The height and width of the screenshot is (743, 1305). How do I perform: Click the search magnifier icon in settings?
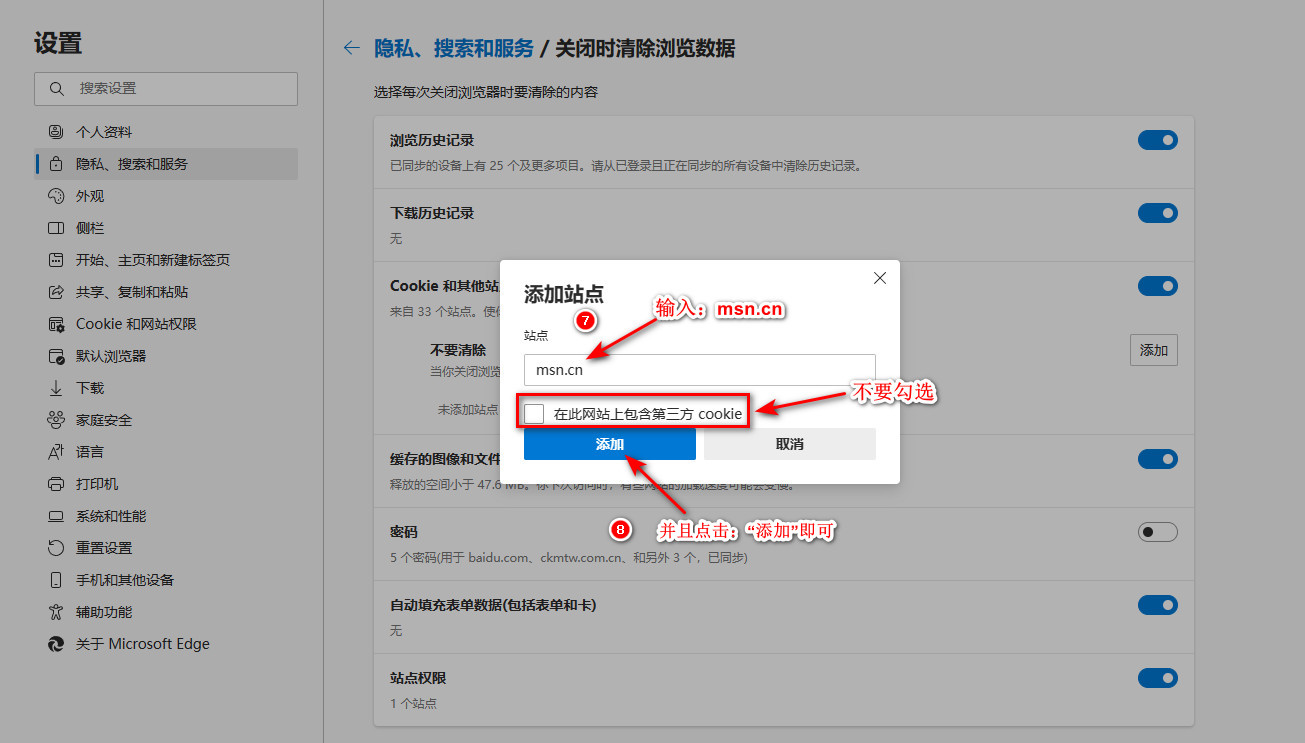click(x=56, y=89)
